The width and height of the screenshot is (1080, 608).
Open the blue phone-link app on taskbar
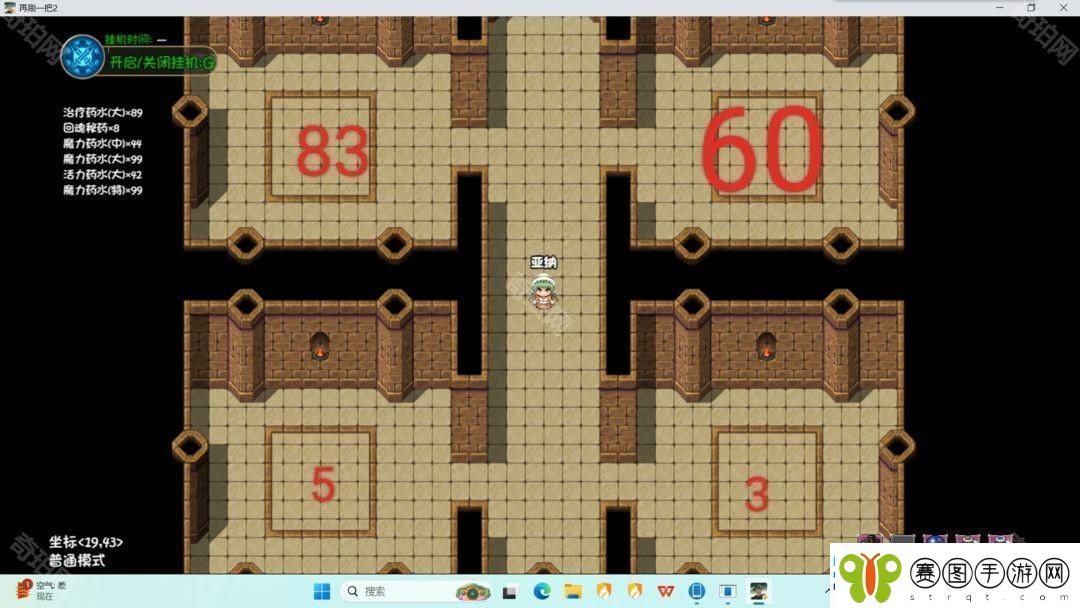[697, 591]
